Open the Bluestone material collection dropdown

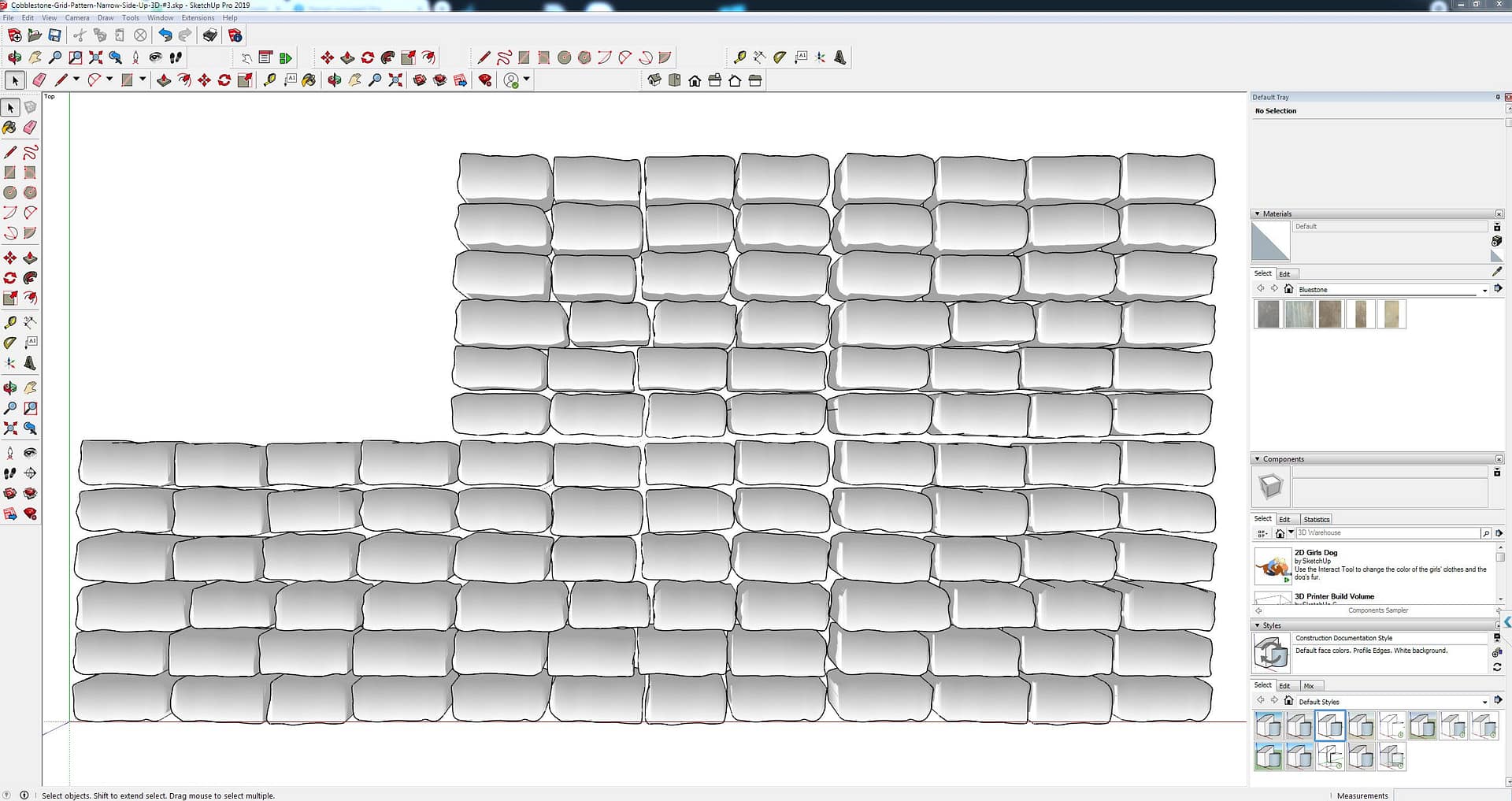coord(1484,290)
